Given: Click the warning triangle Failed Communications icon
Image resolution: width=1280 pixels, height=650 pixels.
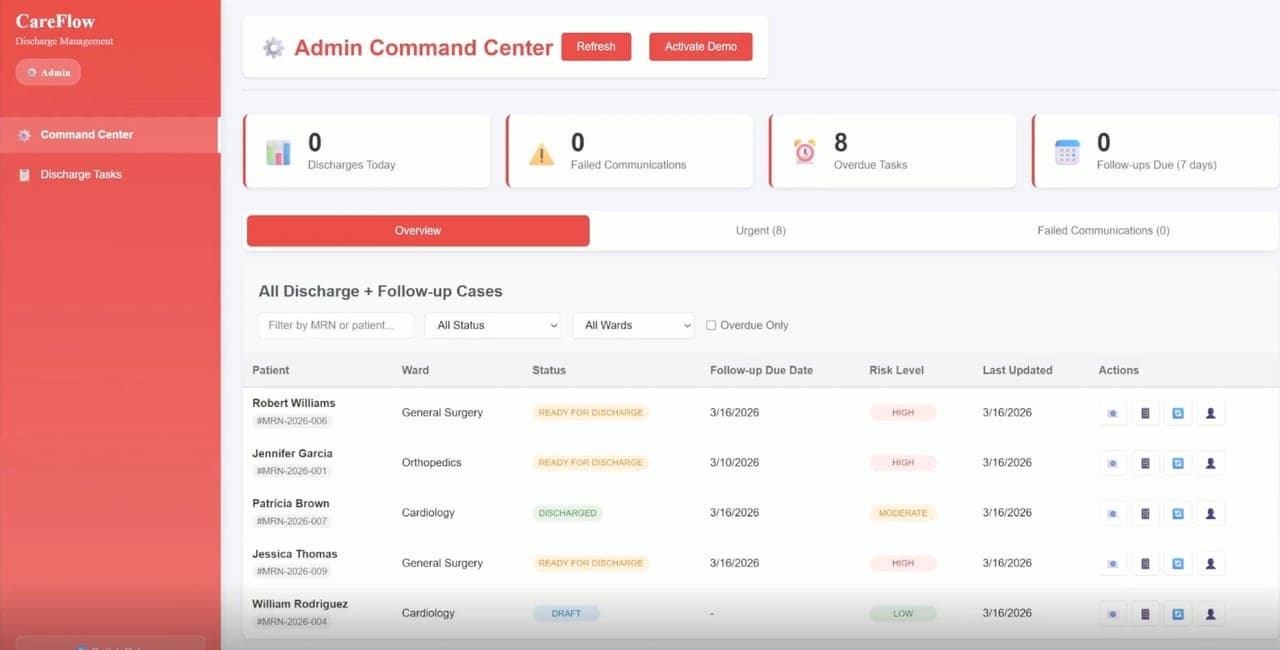Looking at the screenshot, I should (541, 154).
